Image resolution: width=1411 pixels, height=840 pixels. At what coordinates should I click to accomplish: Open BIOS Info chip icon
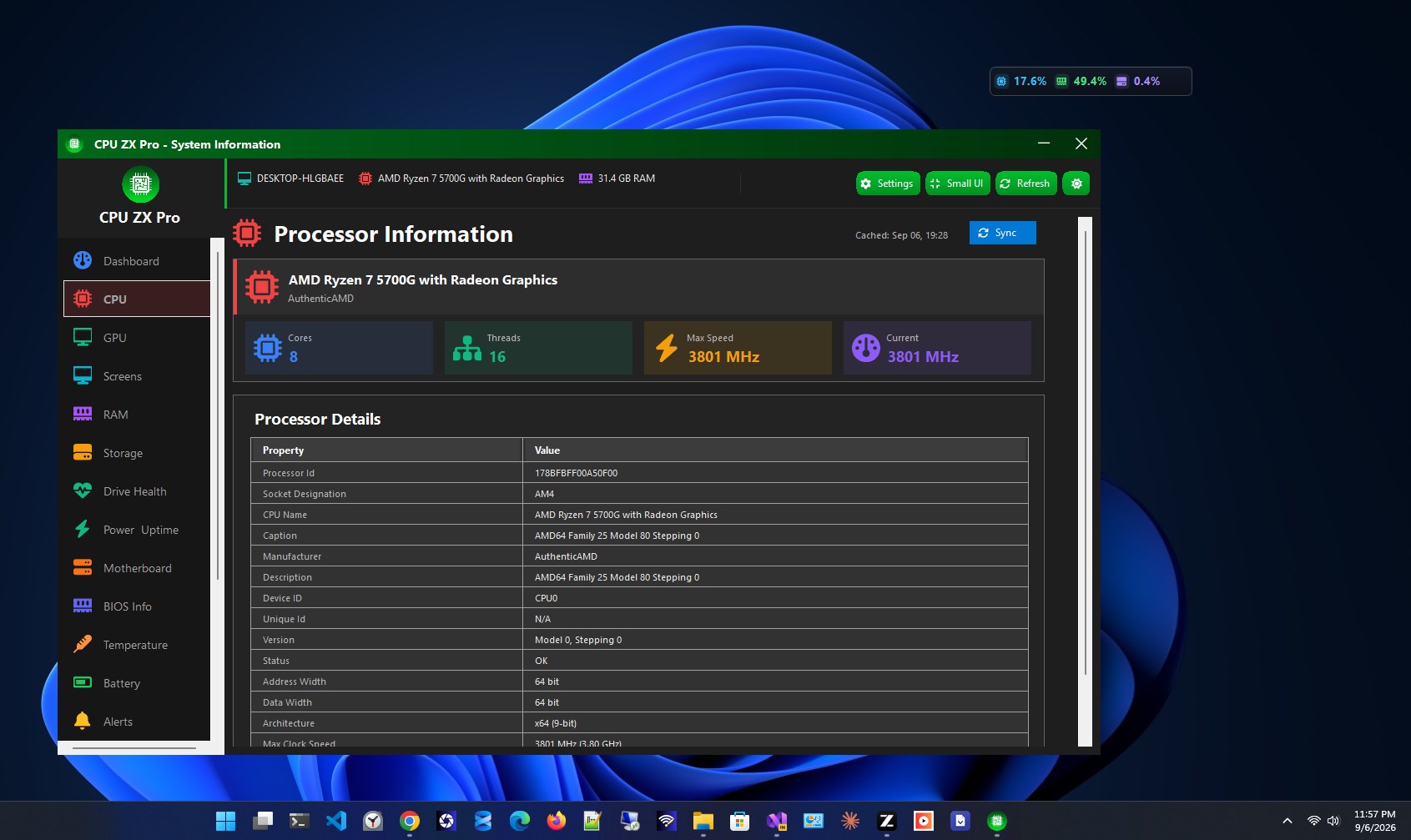[83, 606]
